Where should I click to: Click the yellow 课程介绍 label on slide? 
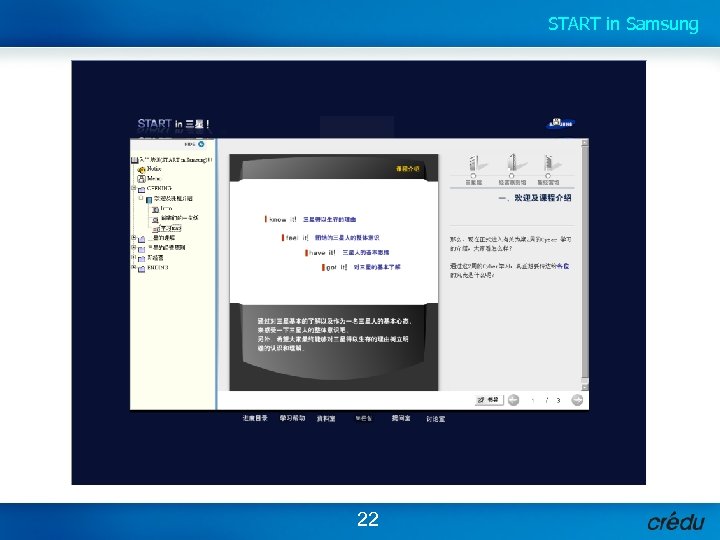click(408, 169)
